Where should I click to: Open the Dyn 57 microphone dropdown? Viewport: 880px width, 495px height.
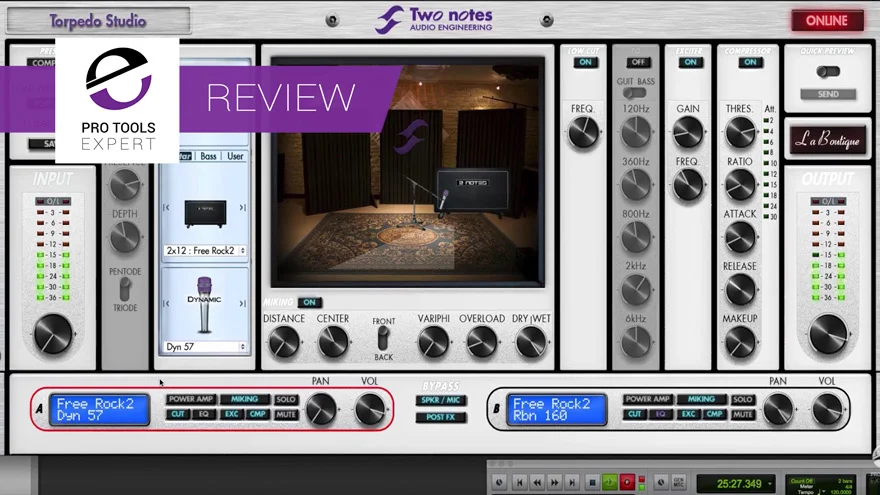pyautogui.click(x=205, y=347)
